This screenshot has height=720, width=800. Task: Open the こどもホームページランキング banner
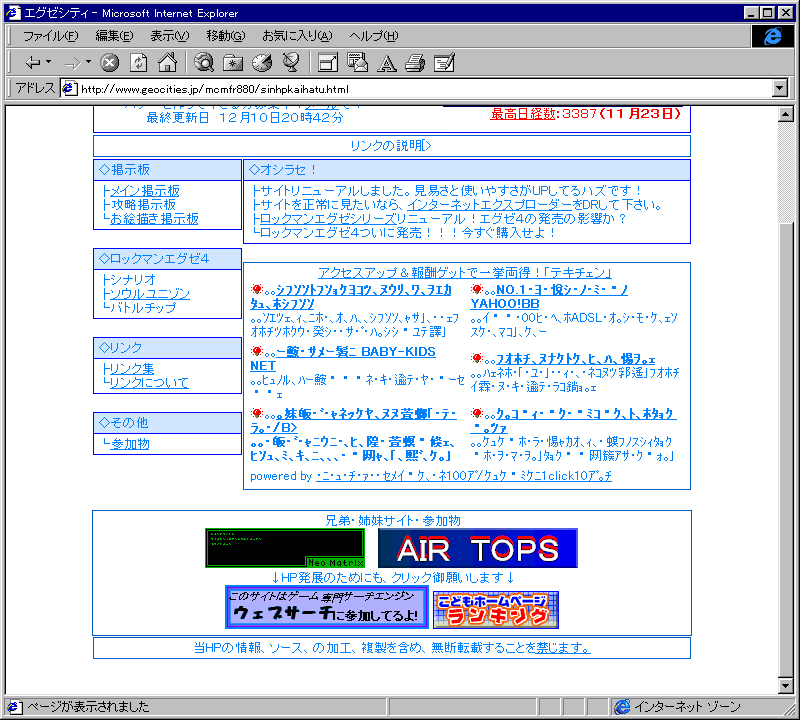coord(496,610)
